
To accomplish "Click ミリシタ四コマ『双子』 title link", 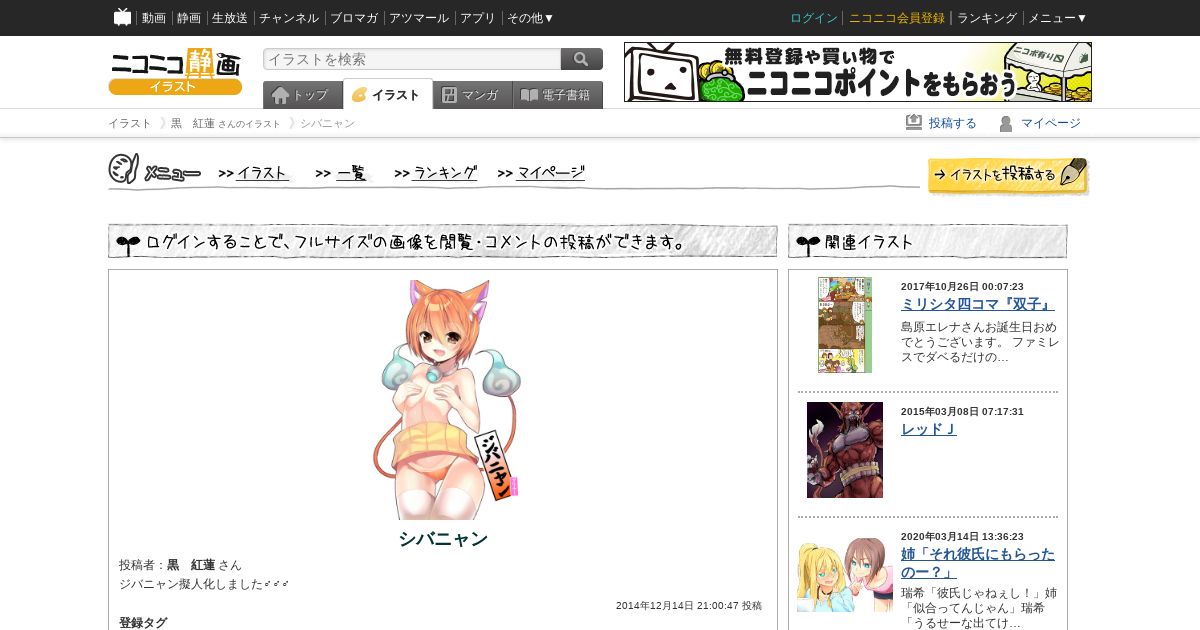I will coord(978,304).
